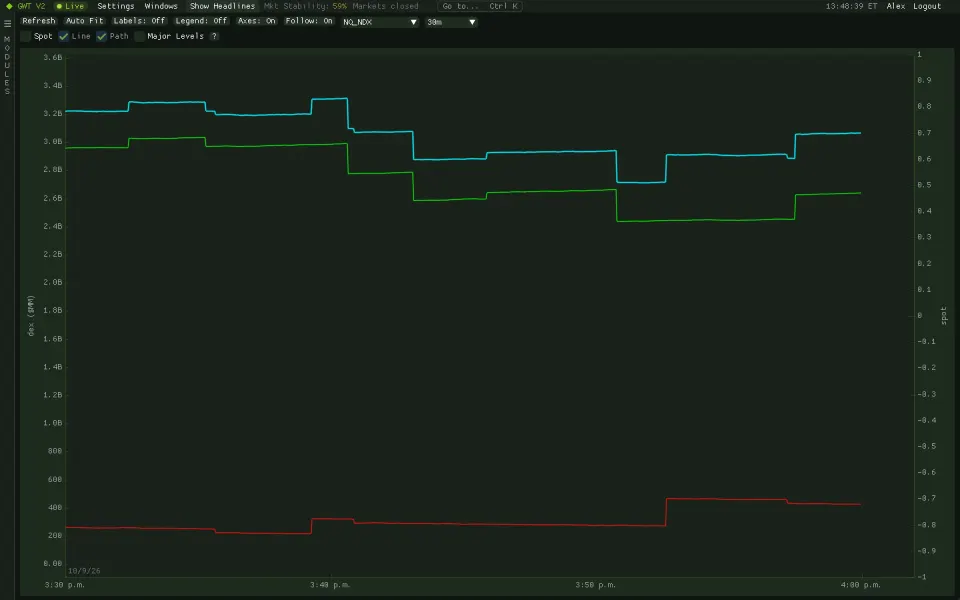Click the dex ($MM) axis title
The height and width of the screenshot is (600, 960).
tap(31, 315)
